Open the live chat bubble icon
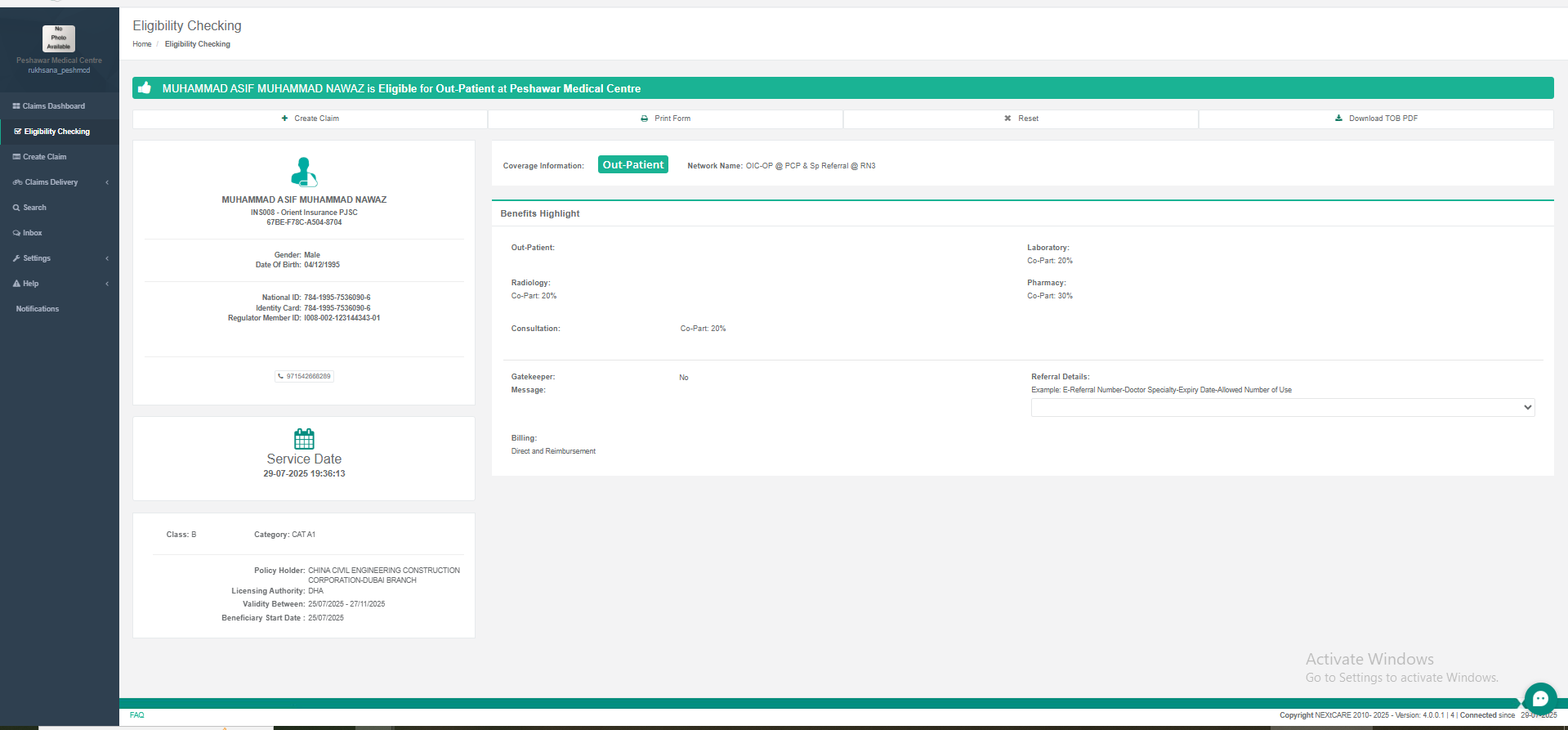The width and height of the screenshot is (1568, 730). [1540, 698]
